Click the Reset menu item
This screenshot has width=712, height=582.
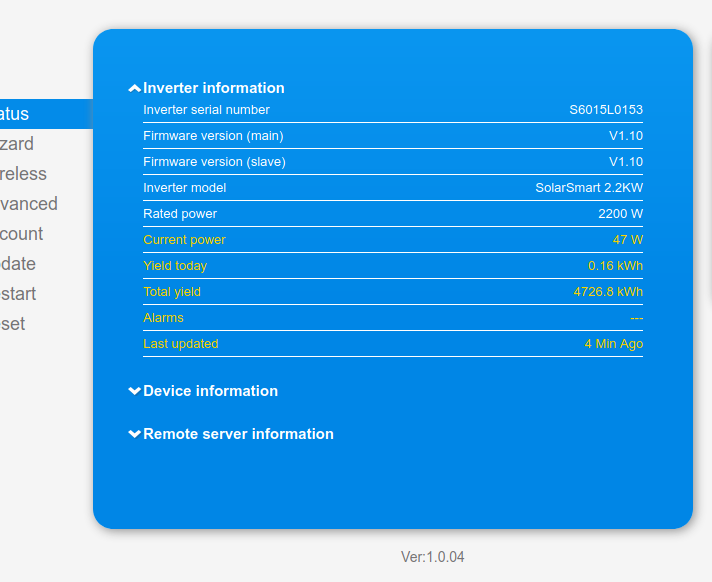[13, 324]
